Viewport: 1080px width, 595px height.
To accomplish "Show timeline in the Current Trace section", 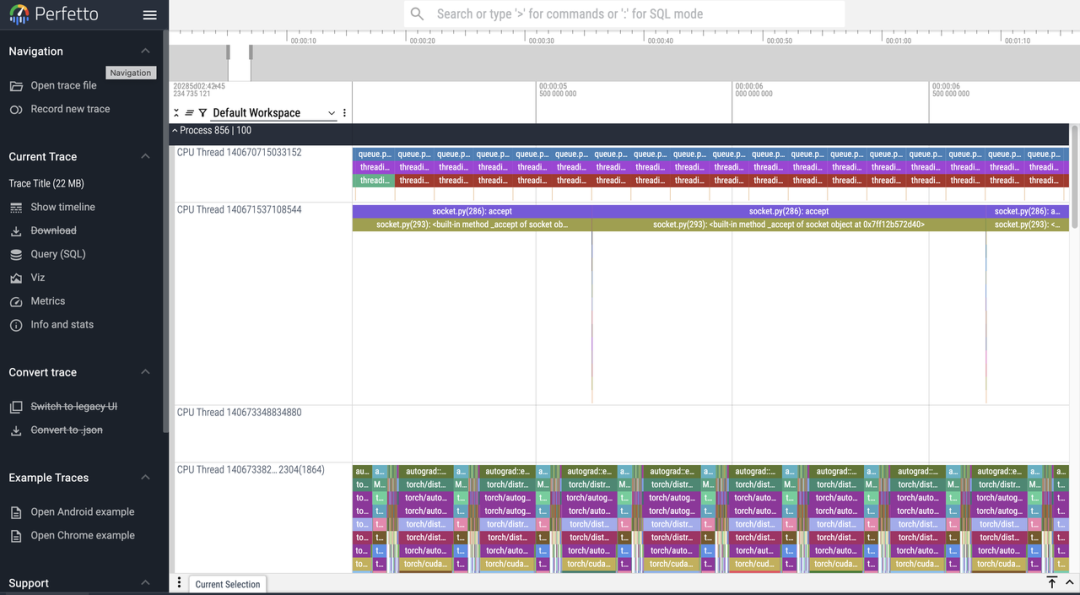I will point(62,207).
